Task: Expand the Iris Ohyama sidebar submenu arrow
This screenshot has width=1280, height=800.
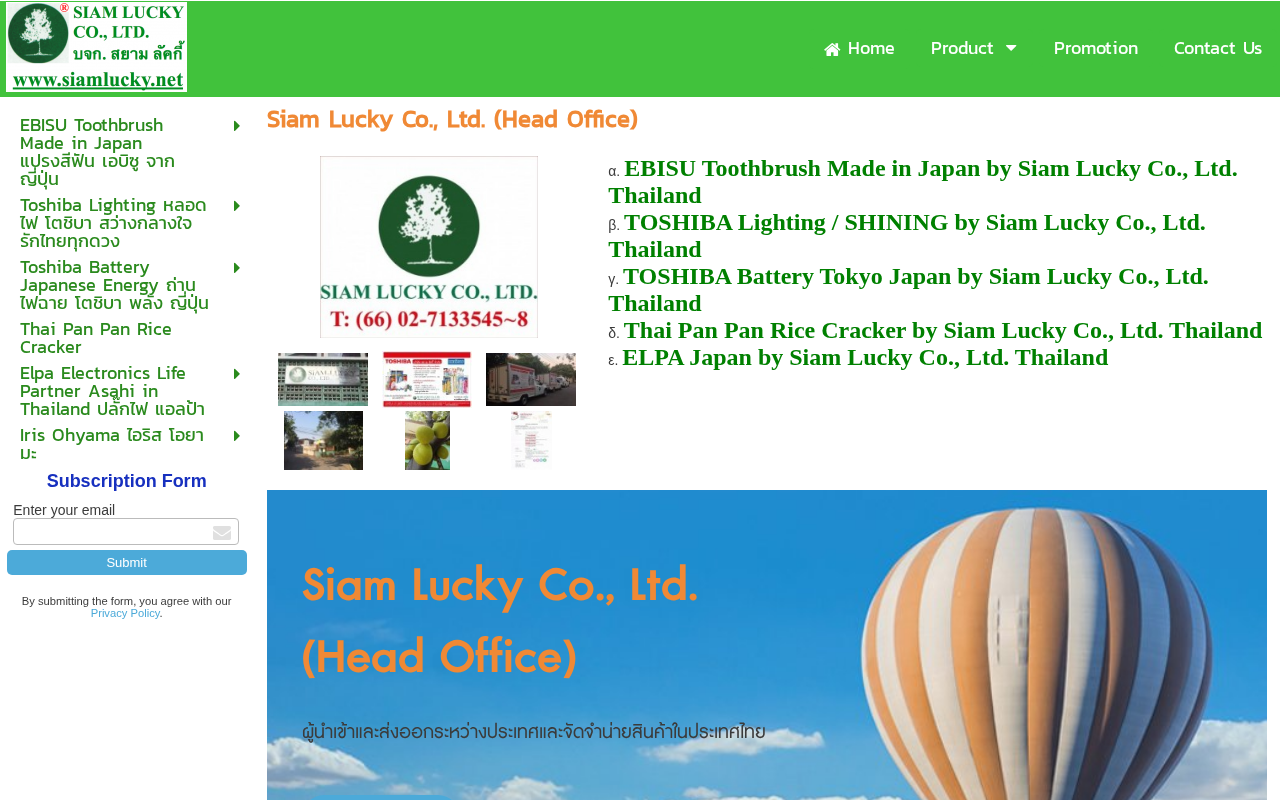Action: click(x=237, y=436)
